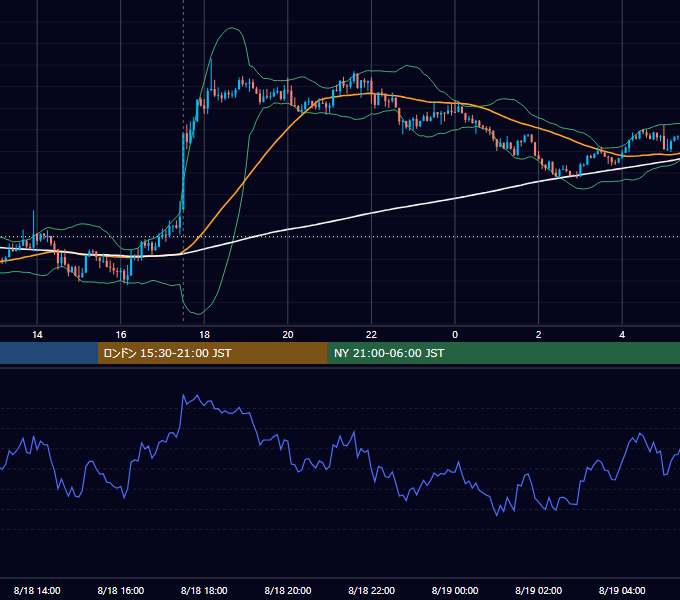Click hour label 22 on upper axis

(371, 335)
